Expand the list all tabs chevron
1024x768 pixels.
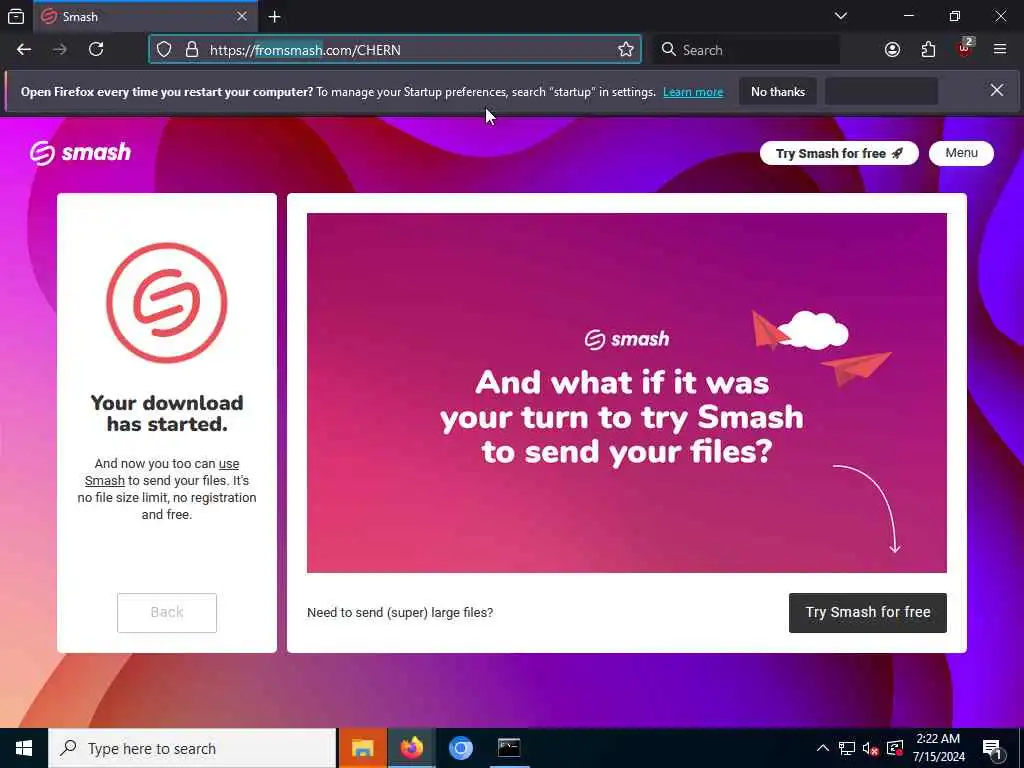coord(841,16)
